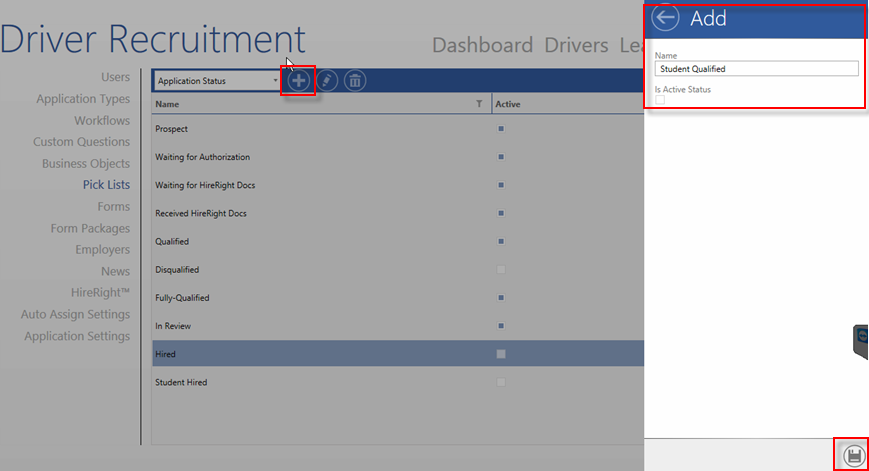Open the Name column filter icon
The height and width of the screenshot is (471, 869).
(479, 104)
